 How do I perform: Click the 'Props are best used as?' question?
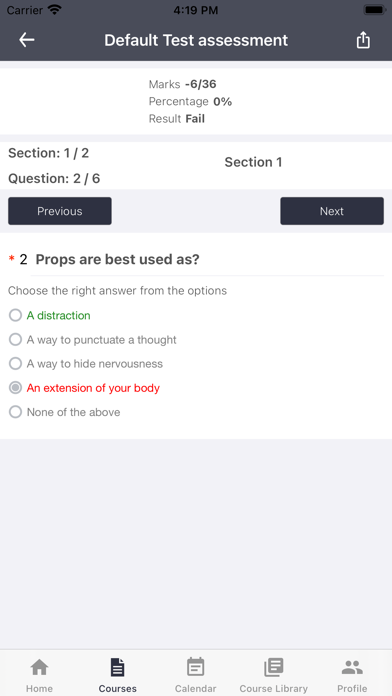tap(118, 260)
